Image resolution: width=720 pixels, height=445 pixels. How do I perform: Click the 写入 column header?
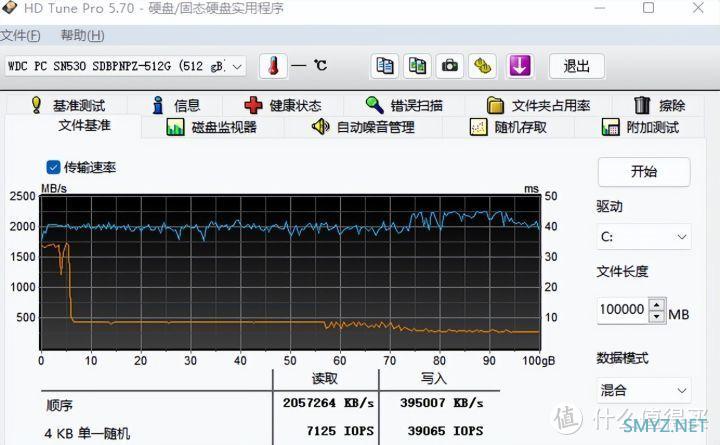[x=434, y=379]
